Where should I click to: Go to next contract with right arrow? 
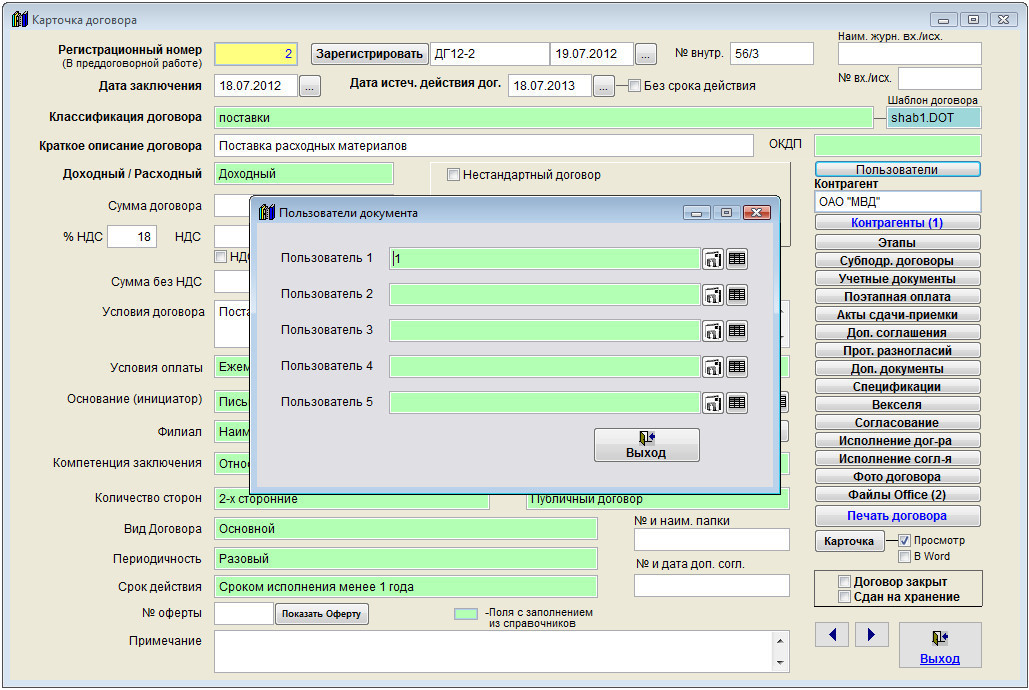coord(871,634)
